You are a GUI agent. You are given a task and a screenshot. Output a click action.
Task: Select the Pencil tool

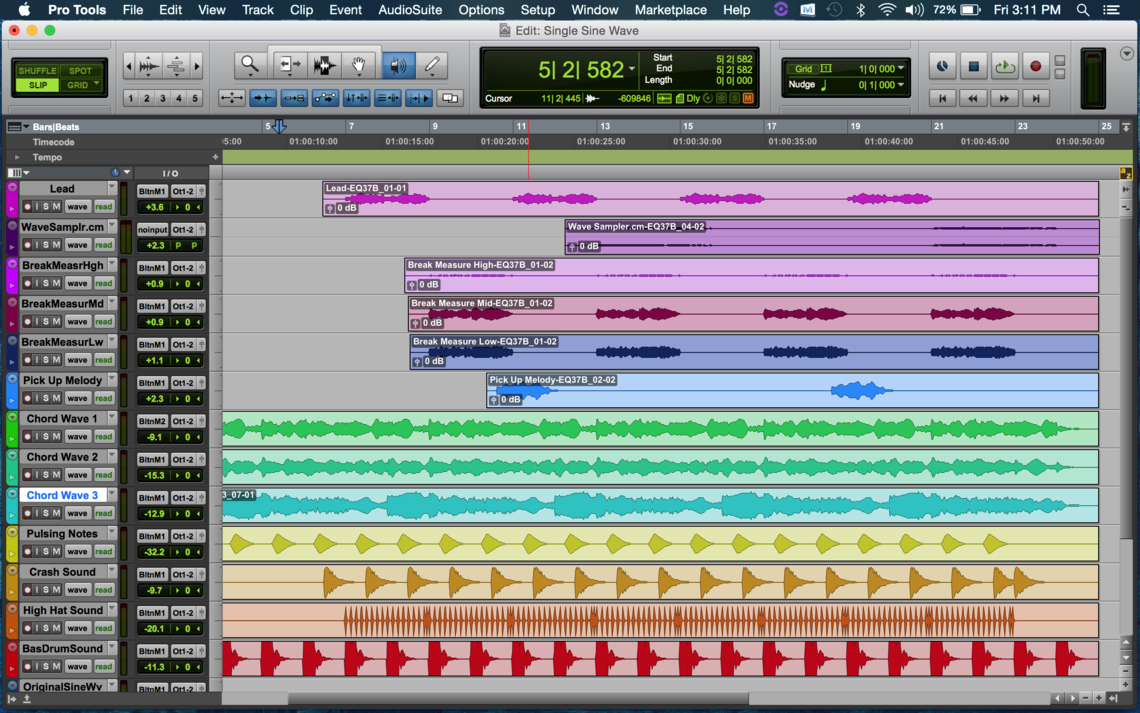432,65
